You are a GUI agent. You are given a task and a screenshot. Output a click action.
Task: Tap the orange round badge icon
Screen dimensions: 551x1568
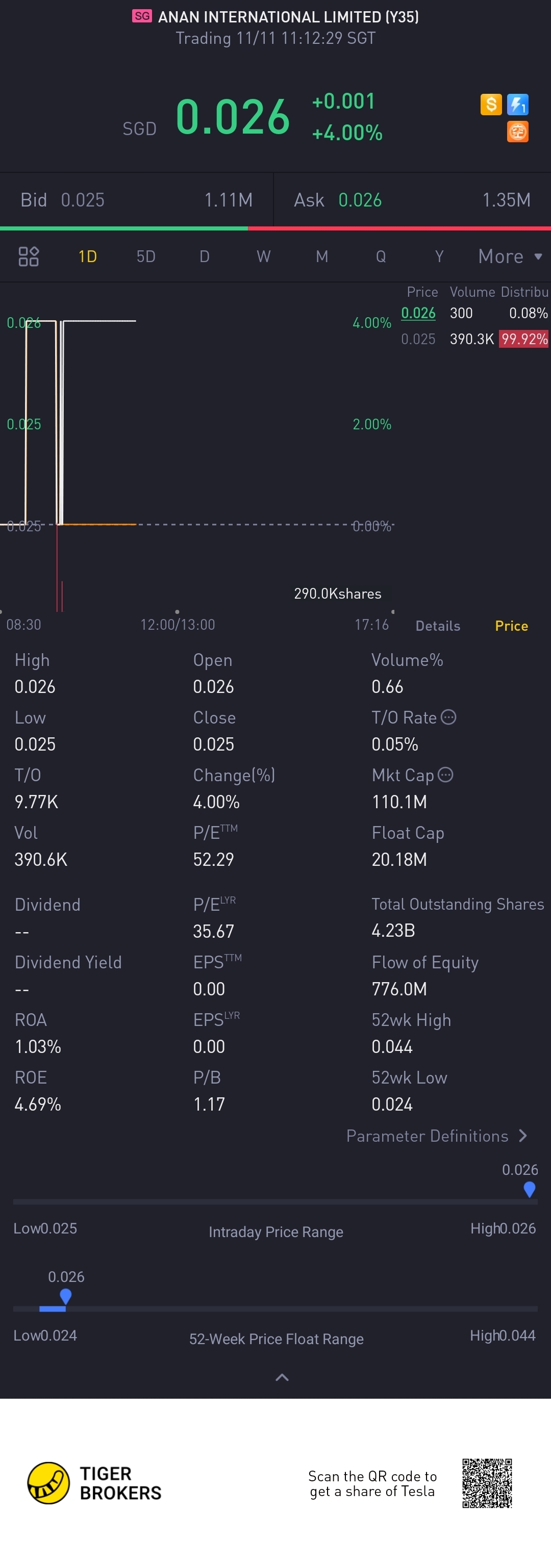[517, 132]
